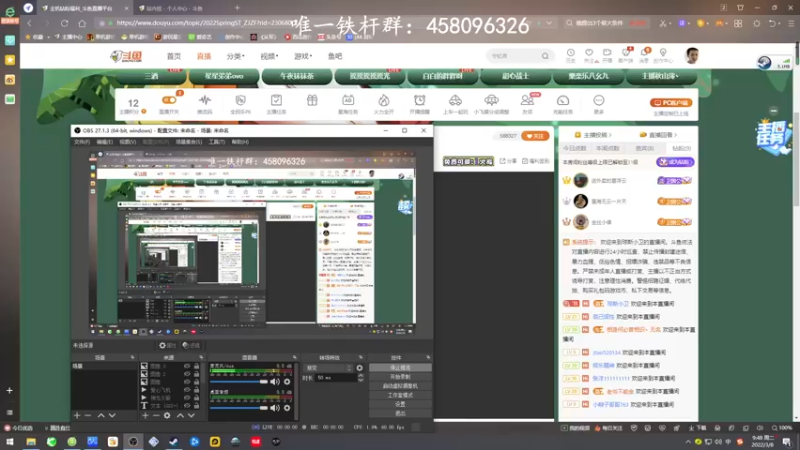Click the user avatar in Douyu header
The width and height of the screenshot is (800, 450).
click(x=692, y=56)
